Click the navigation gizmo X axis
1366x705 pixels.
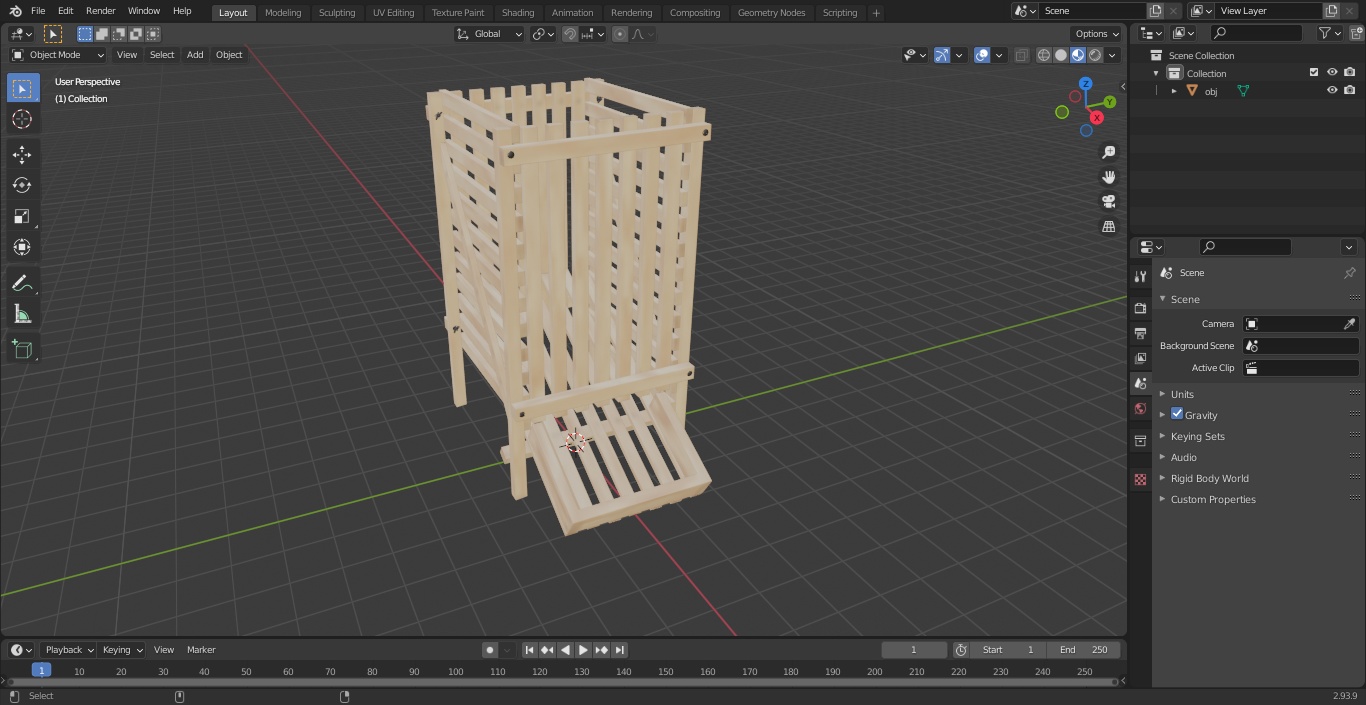coord(1097,118)
